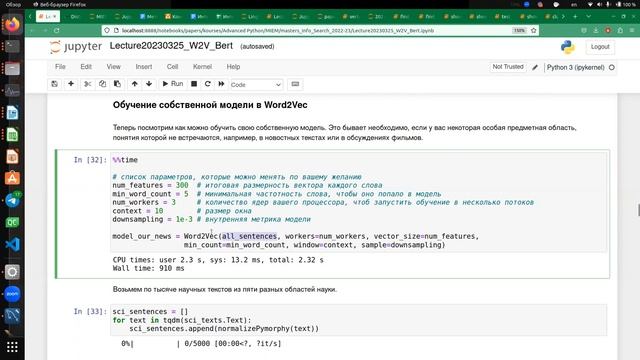Copy selected cells in Jupyter toolbar
The image size is (640, 360).
click(102, 84)
